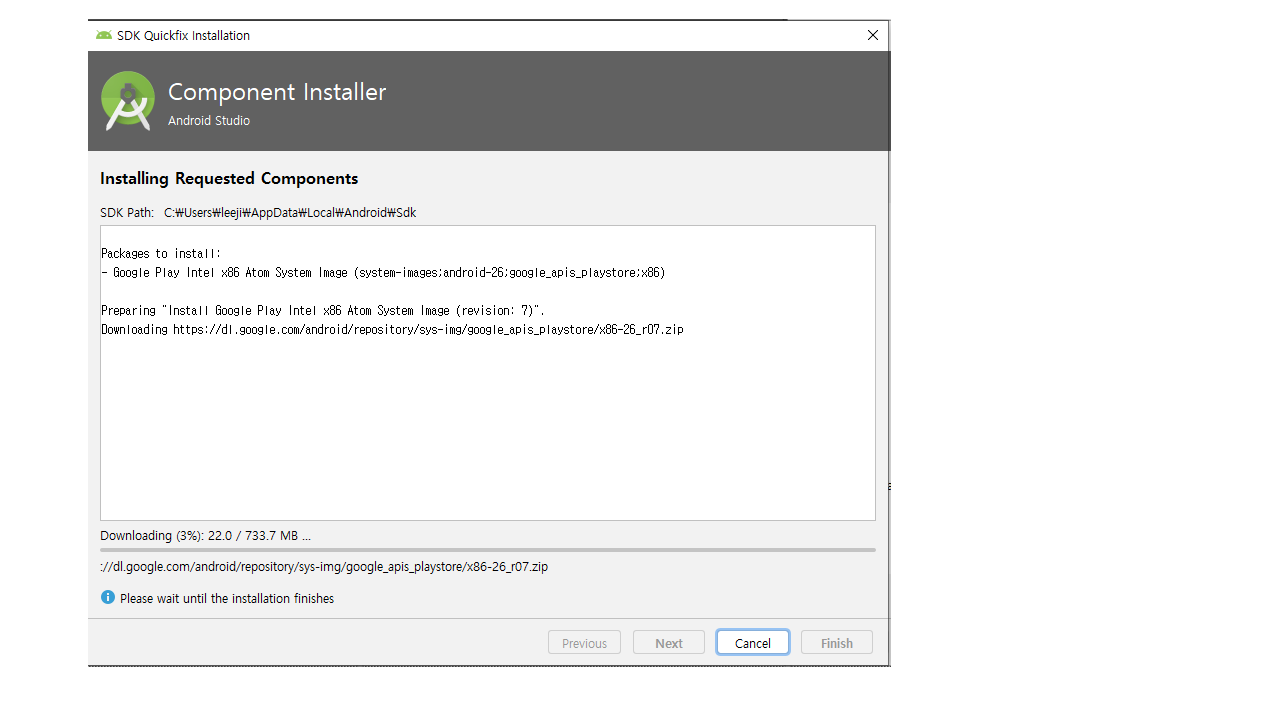Image resolution: width=1280 pixels, height=720 pixels.
Task: Select the "Packages to install:" log line
Action: (161, 254)
